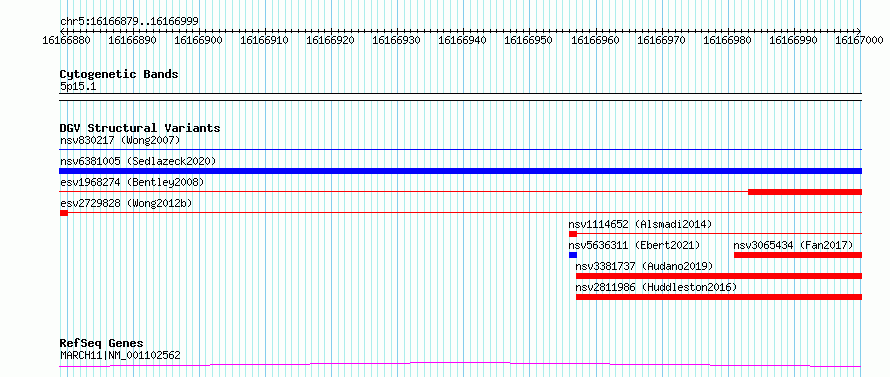This screenshot has width=890, height=377.
Task: Click ruler position 16166880
Action: (x=67, y=40)
